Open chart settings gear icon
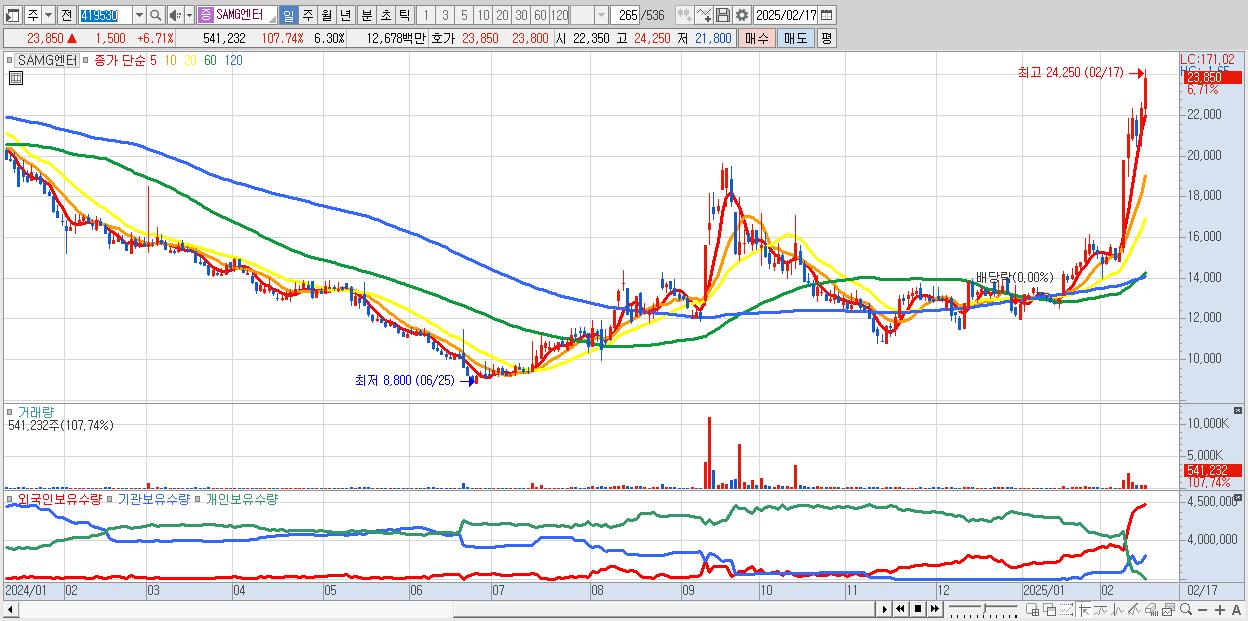 (742, 15)
